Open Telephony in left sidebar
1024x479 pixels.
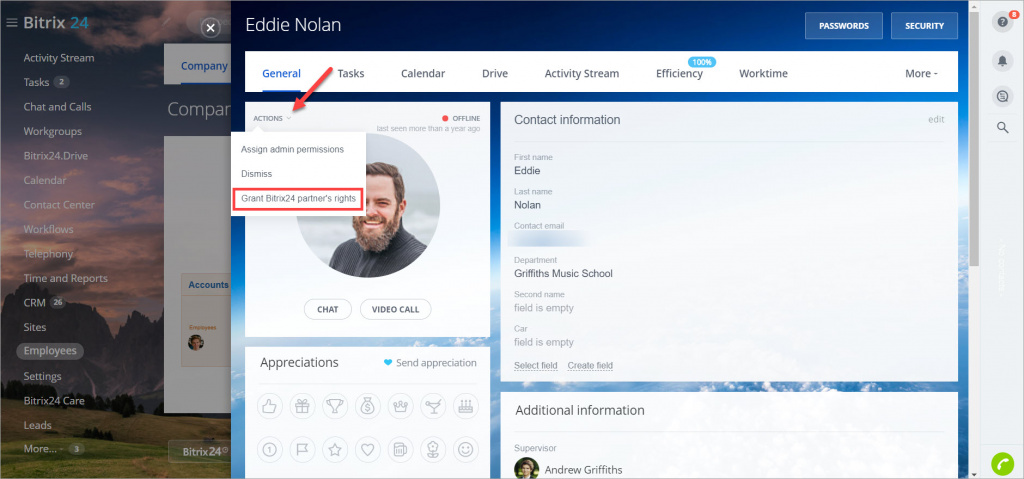(x=48, y=254)
